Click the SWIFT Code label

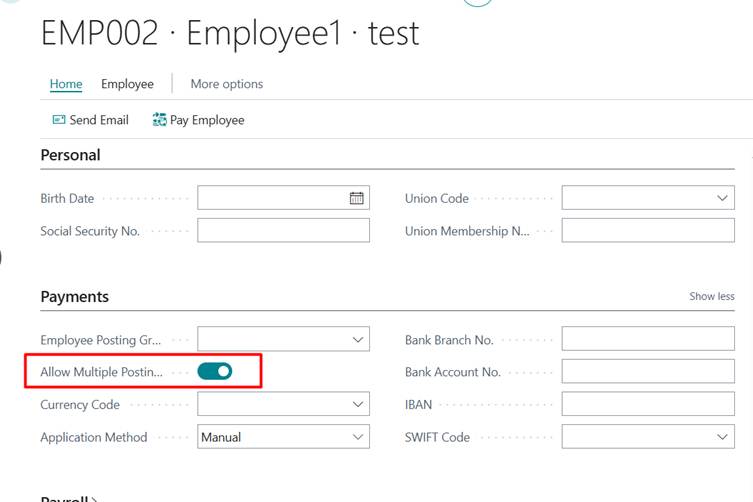[437, 437]
